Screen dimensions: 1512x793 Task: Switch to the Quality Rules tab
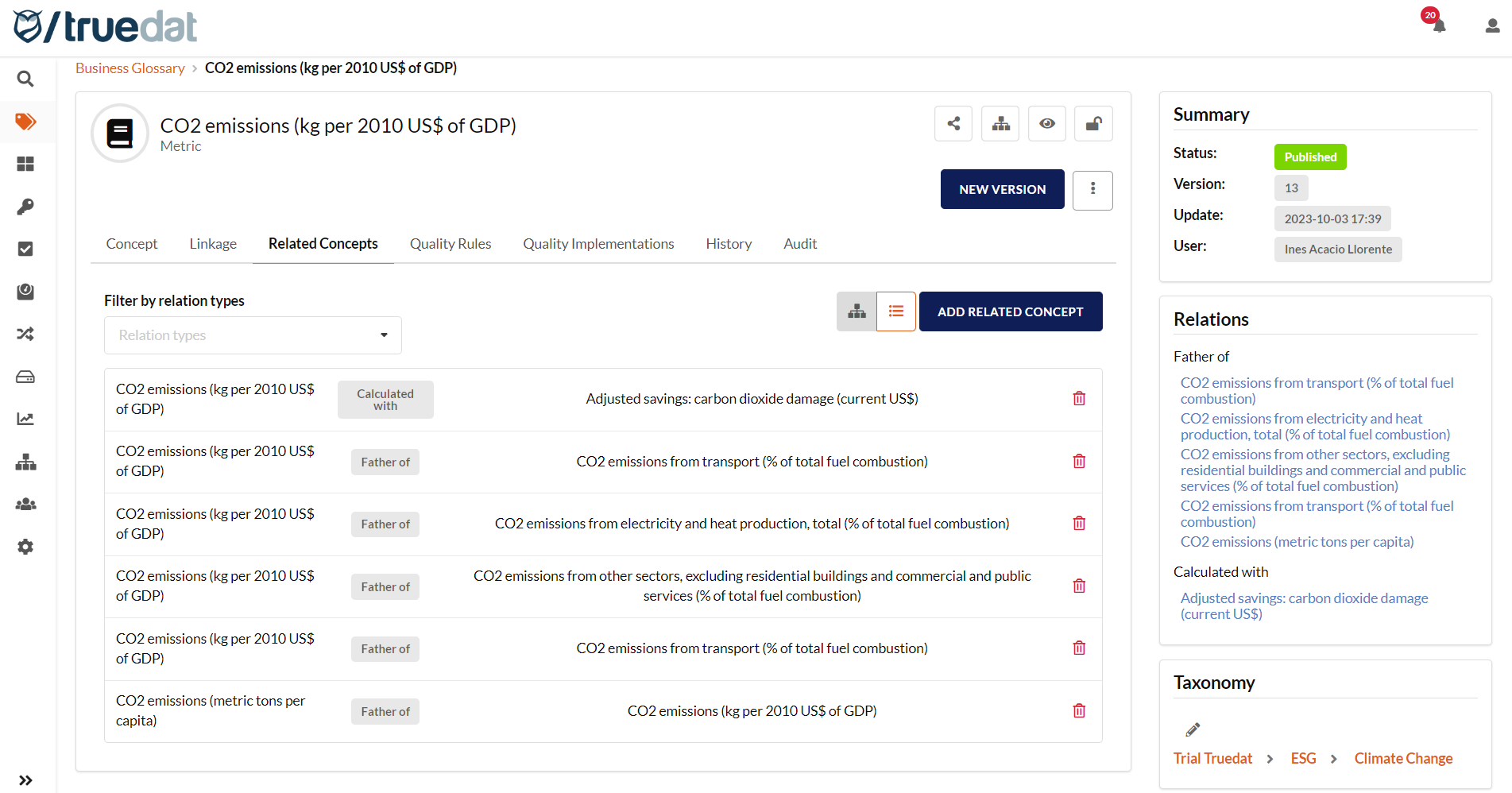coord(451,244)
